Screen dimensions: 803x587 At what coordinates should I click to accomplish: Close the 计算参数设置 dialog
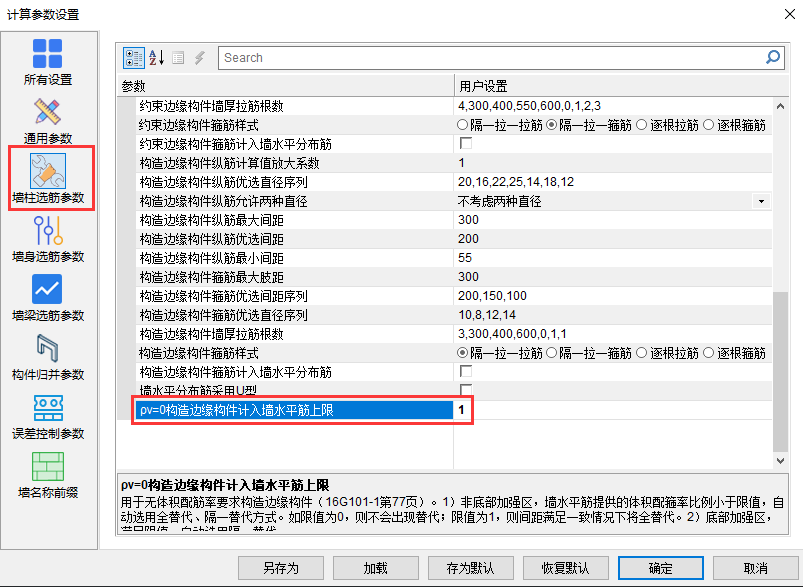click(790, 14)
